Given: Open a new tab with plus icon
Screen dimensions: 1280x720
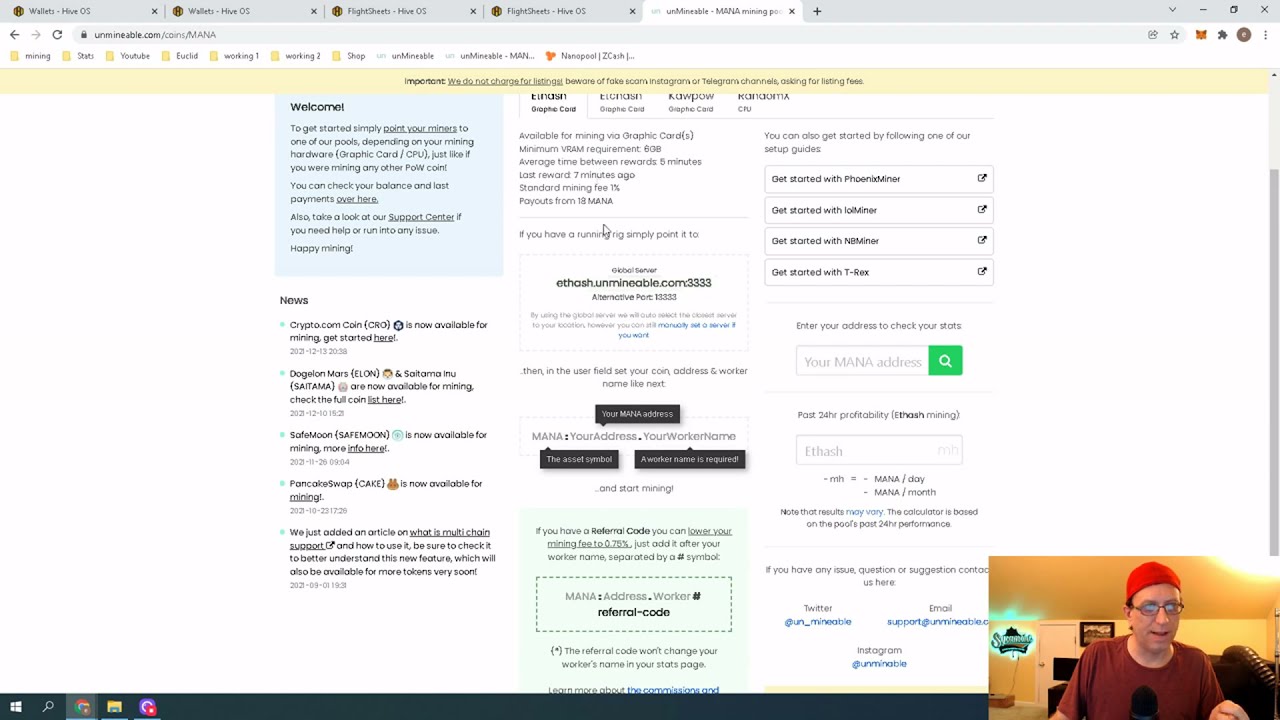Looking at the screenshot, I should click(817, 11).
